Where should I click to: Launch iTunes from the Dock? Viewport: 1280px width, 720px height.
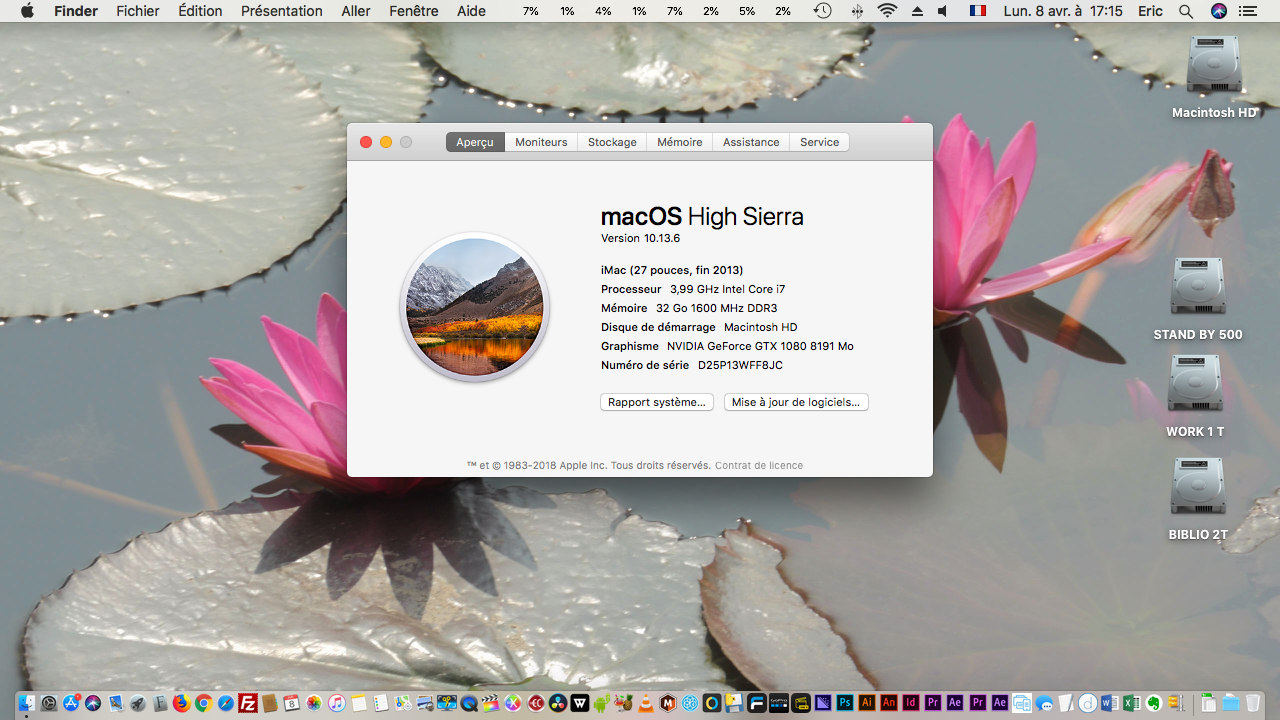click(337, 703)
